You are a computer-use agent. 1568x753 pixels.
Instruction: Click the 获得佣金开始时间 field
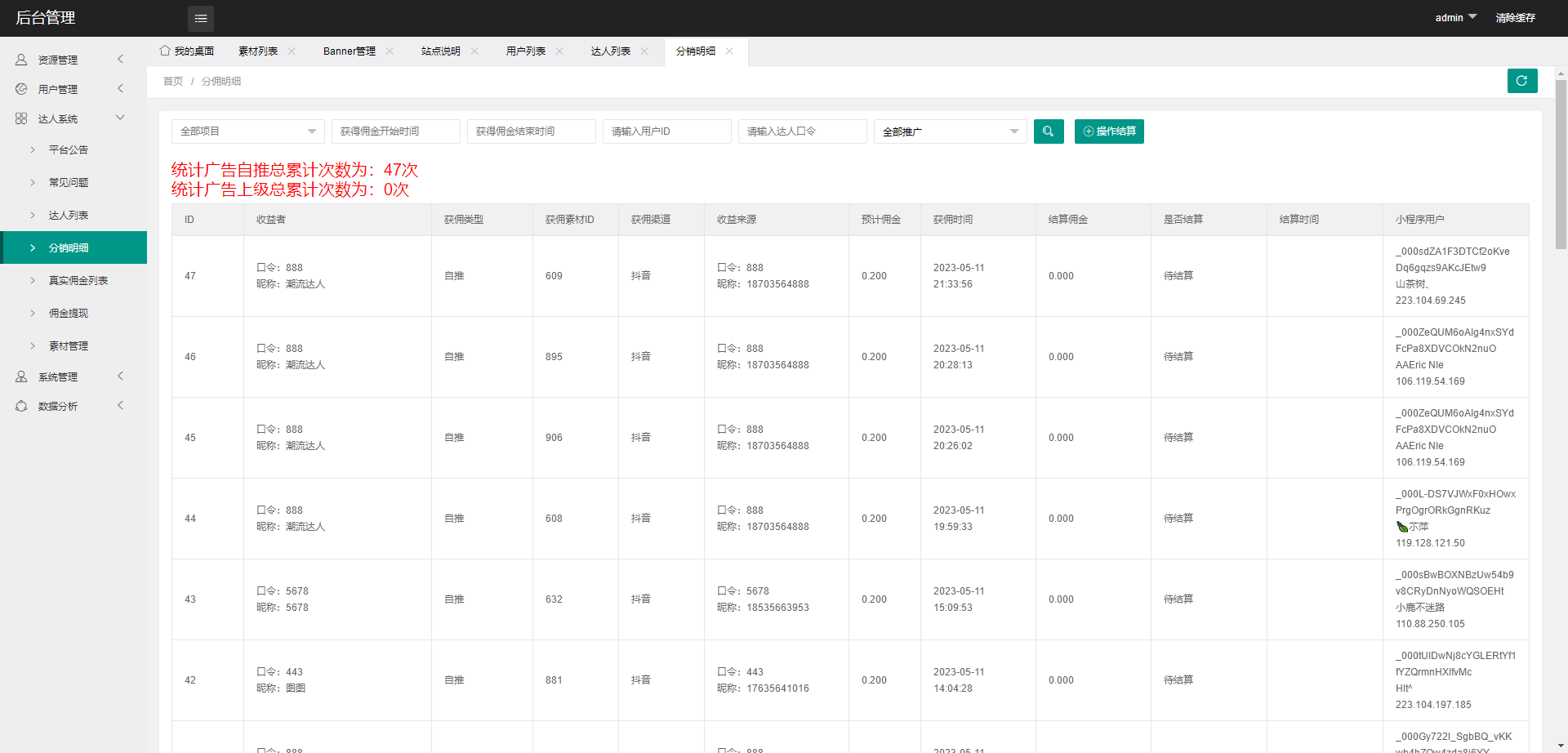tap(396, 131)
